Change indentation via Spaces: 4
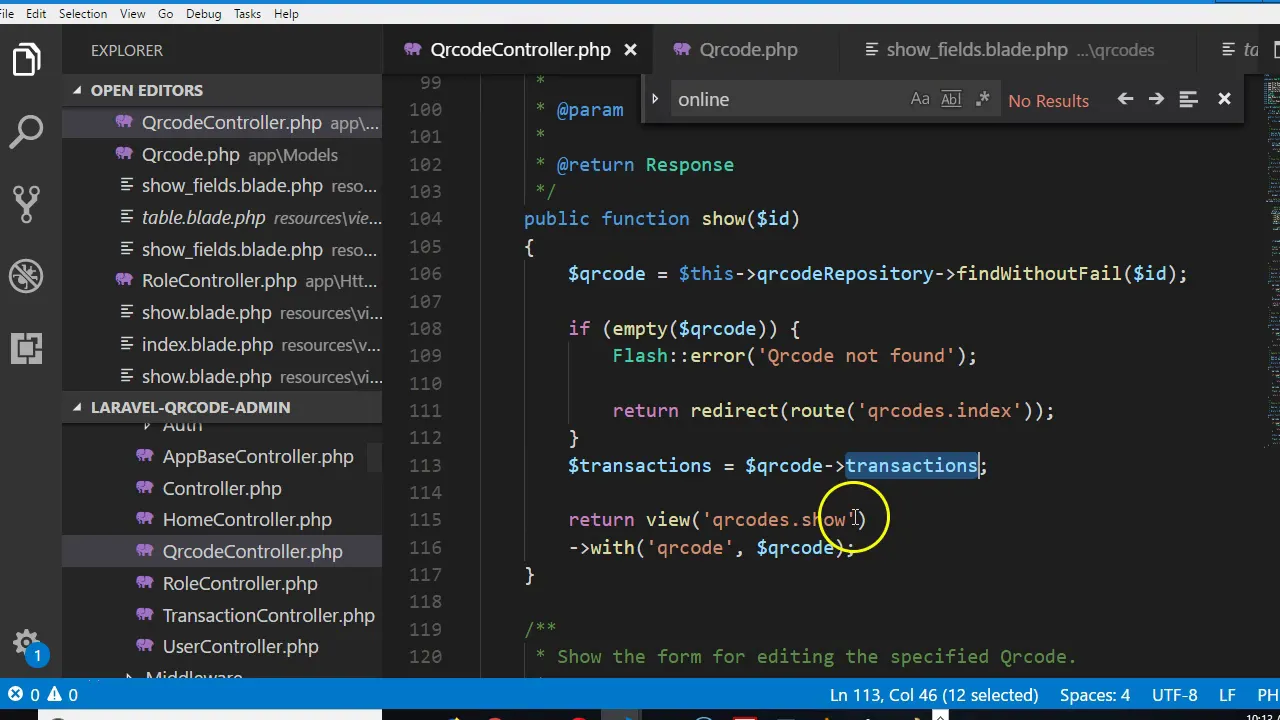 pyautogui.click(x=1095, y=695)
